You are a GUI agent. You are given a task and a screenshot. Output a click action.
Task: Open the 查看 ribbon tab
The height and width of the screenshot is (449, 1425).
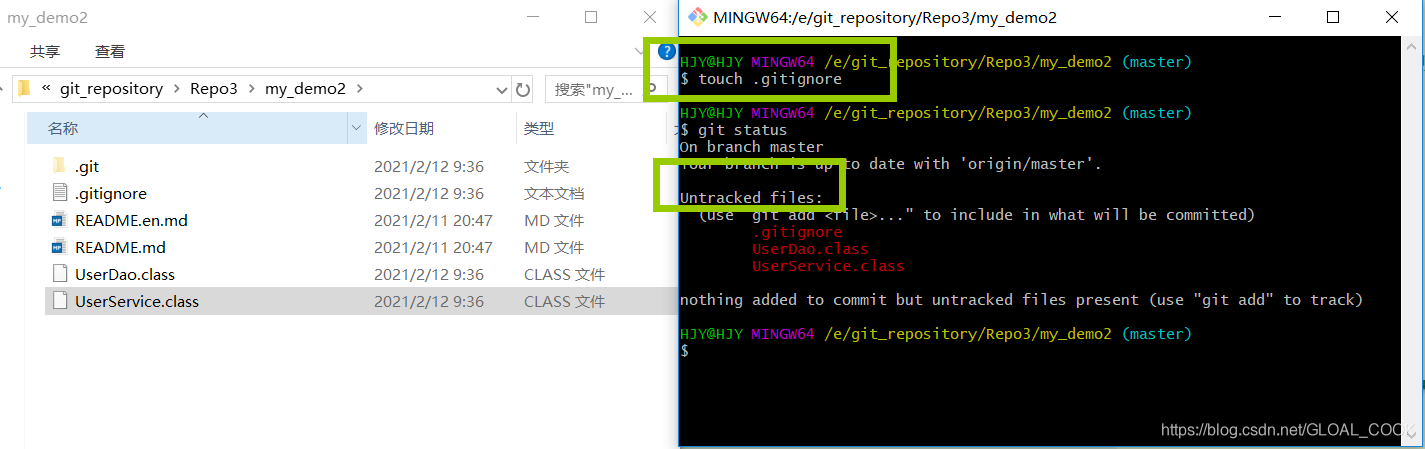tap(110, 51)
